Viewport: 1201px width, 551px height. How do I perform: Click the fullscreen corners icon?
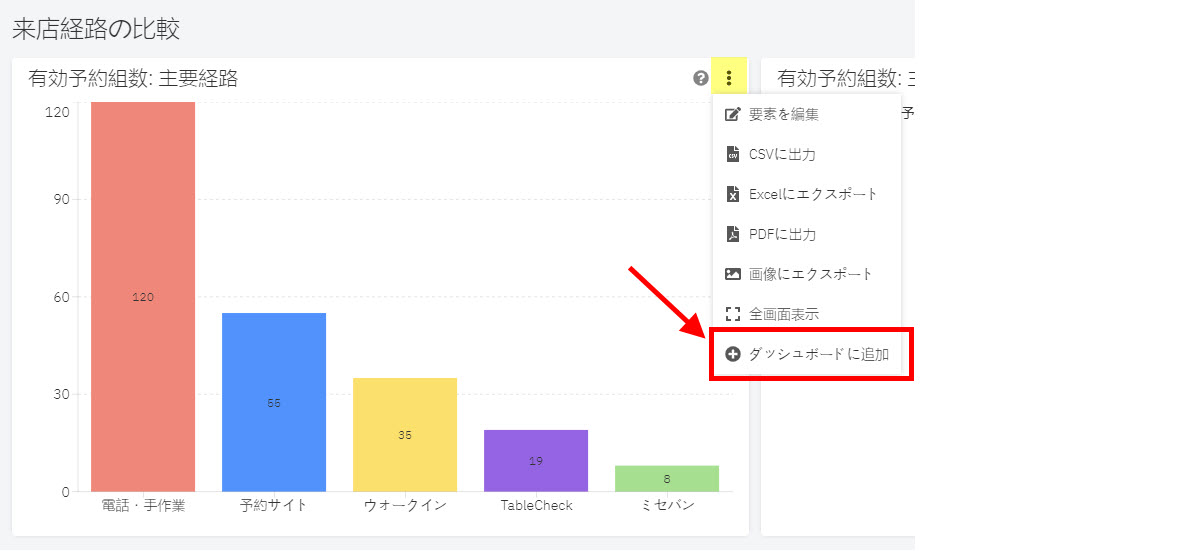click(x=732, y=314)
